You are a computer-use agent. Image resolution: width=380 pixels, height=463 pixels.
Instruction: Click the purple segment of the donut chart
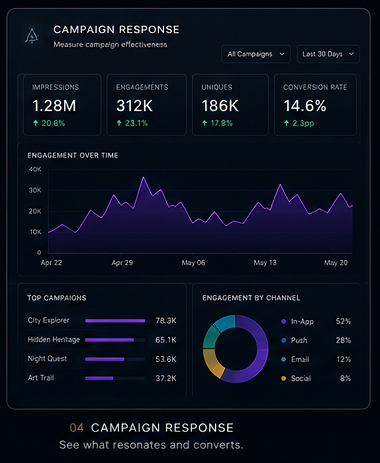(x=262, y=350)
